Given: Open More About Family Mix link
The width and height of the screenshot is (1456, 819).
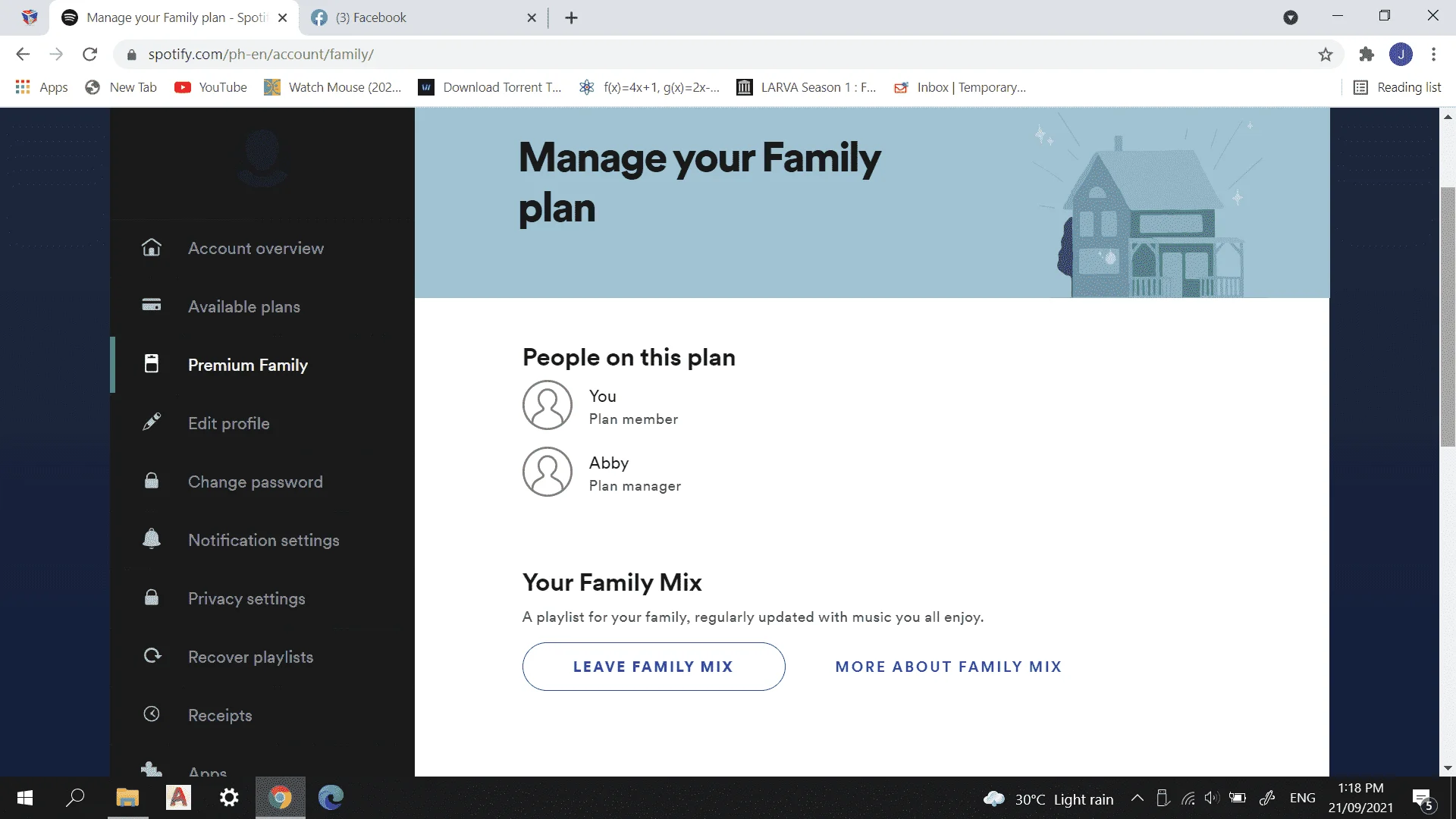Looking at the screenshot, I should click(948, 667).
